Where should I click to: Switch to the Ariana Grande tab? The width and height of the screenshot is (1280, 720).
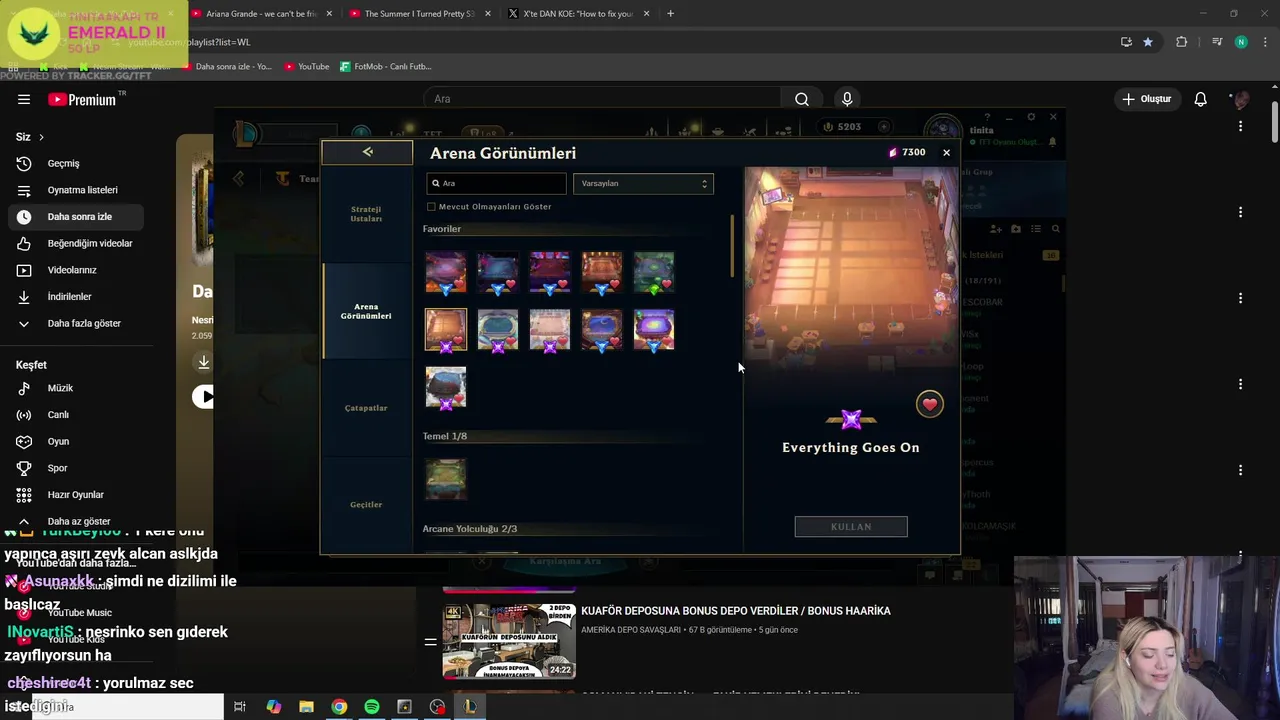pyautogui.click(x=262, y=14)
